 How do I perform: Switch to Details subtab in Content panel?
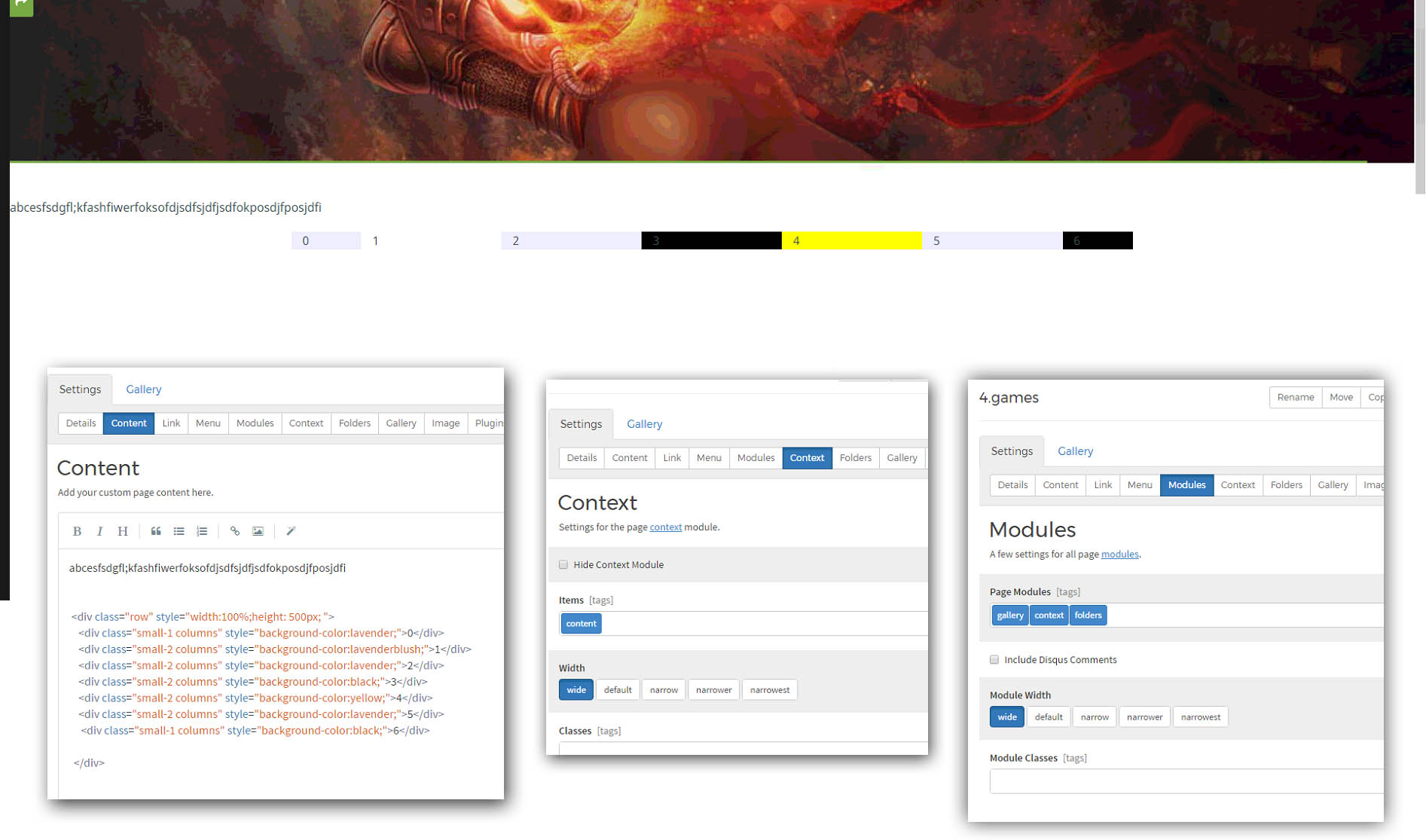tap(81, 423)
